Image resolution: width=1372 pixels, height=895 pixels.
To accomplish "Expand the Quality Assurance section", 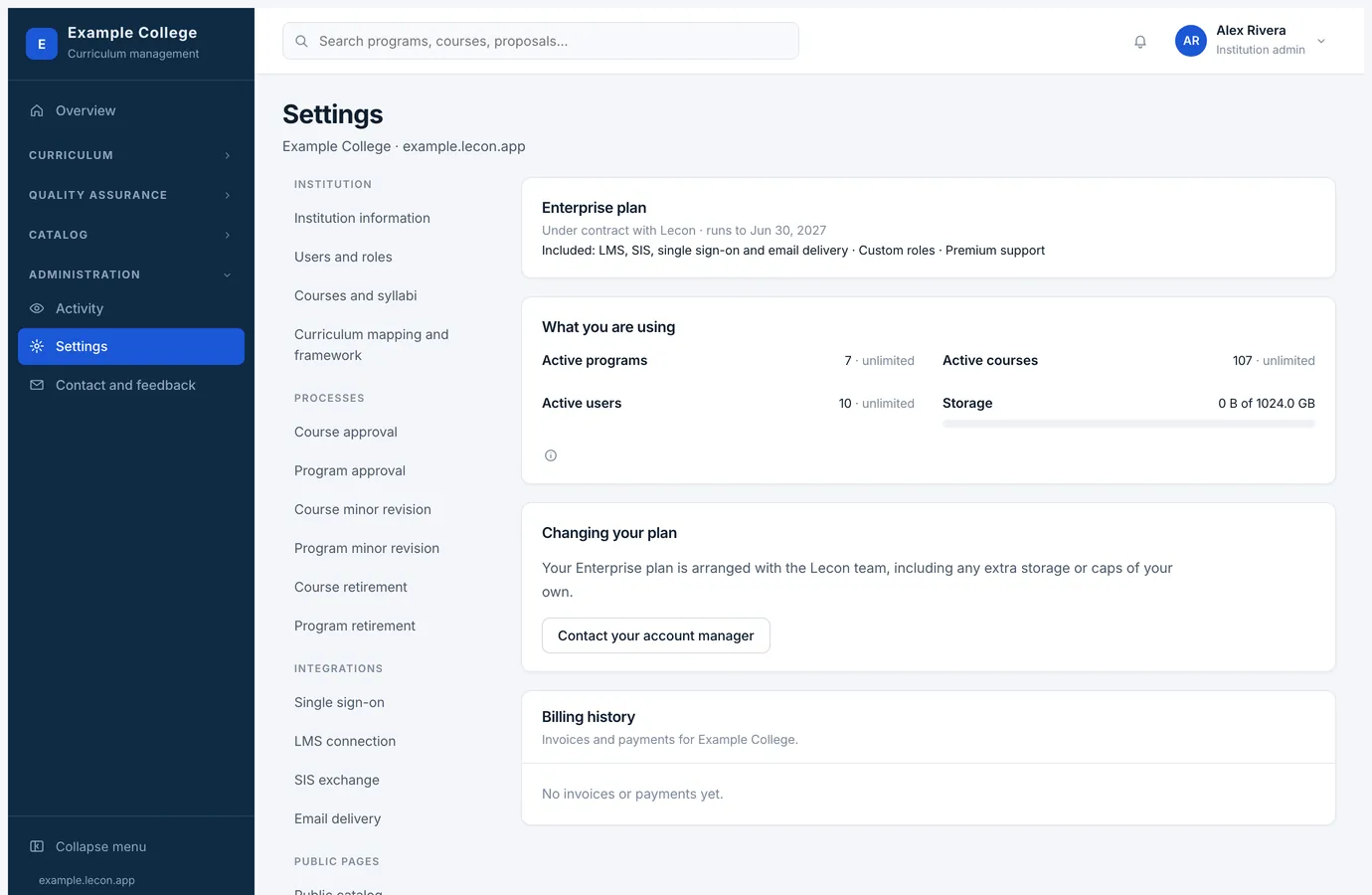I will click(130, 195).
